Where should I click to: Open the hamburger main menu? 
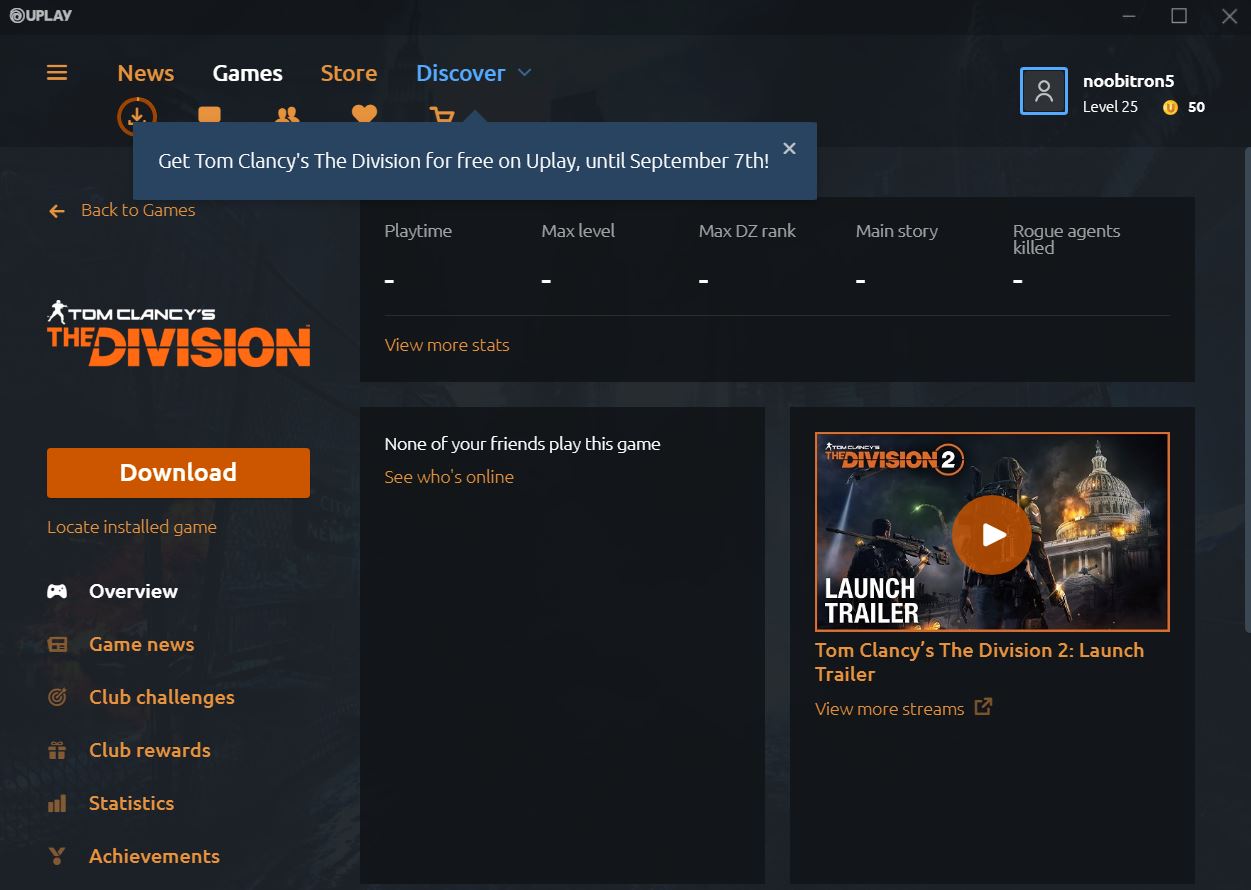point(57,73)
